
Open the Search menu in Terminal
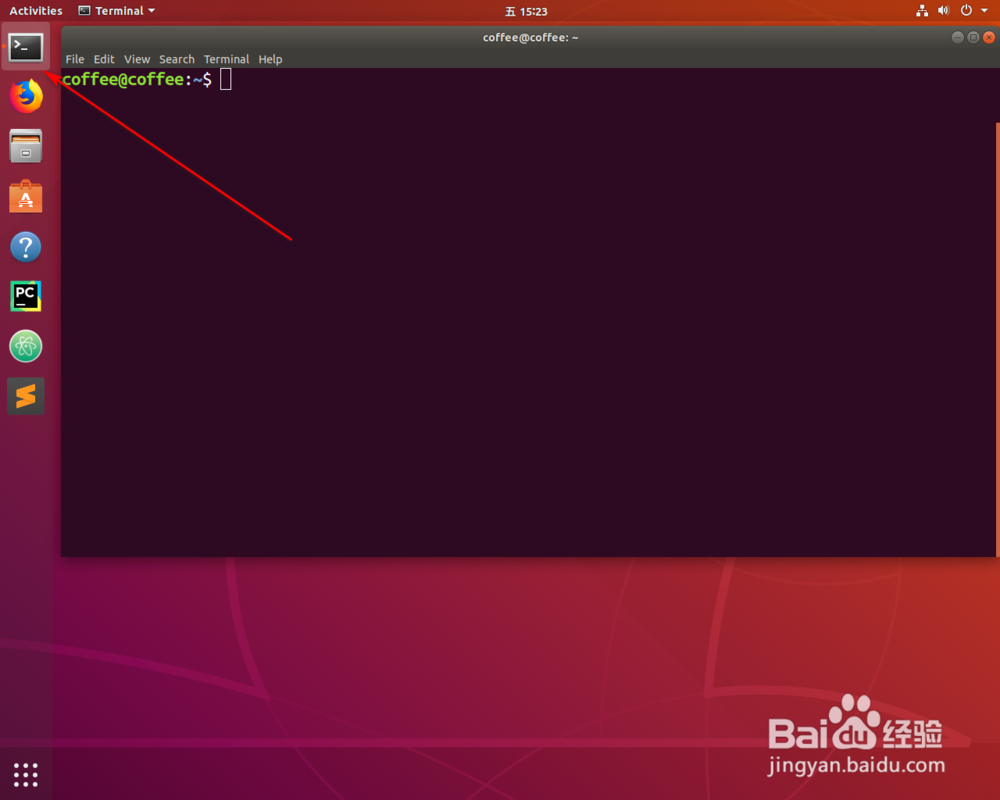tap(177, 59)
